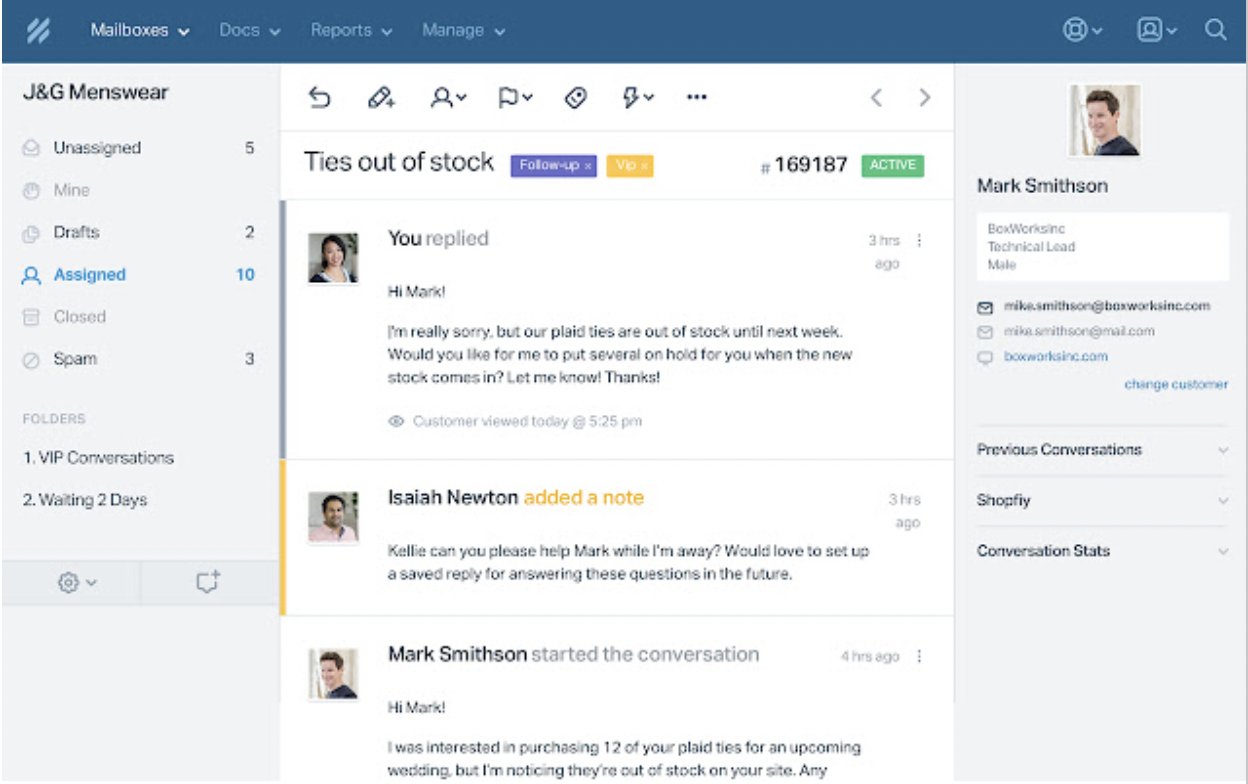Open the boxworksinc.com website link
This screenshot has height=784, width=1248.
click(x=1059, y=356)
